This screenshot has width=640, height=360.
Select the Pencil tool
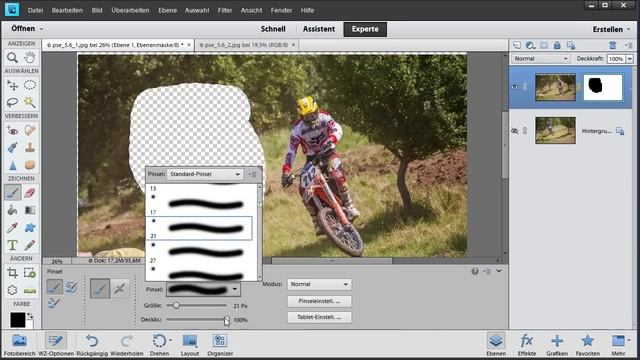pos(29,245)
